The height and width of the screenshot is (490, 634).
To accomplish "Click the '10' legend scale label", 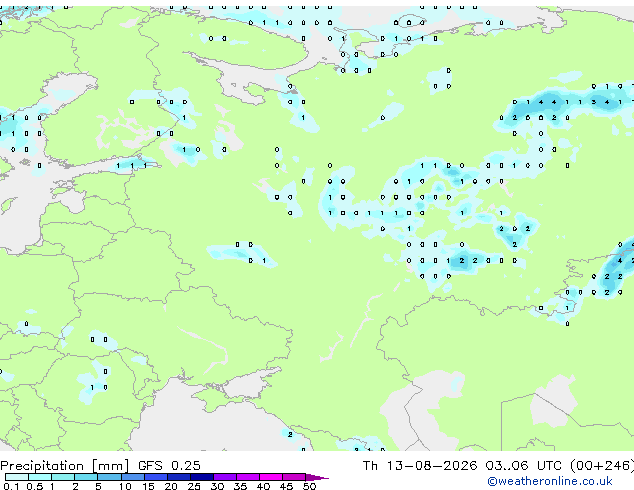I will click(125, 486).
